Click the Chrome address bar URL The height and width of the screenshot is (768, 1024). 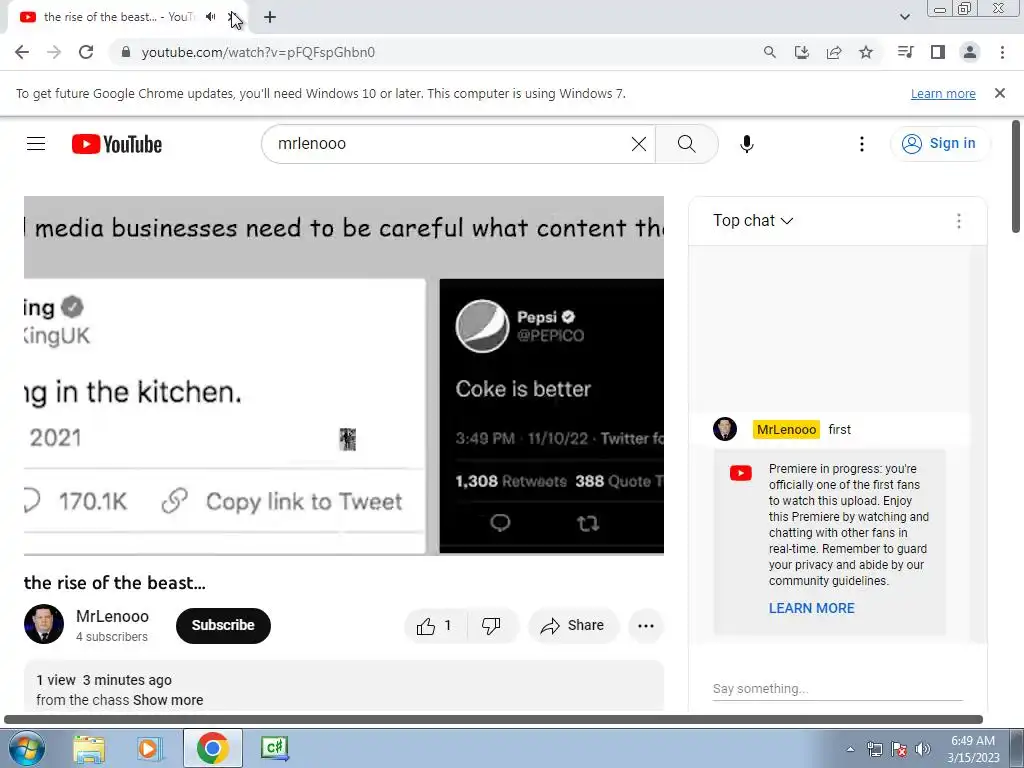click(x=259, y=52)
